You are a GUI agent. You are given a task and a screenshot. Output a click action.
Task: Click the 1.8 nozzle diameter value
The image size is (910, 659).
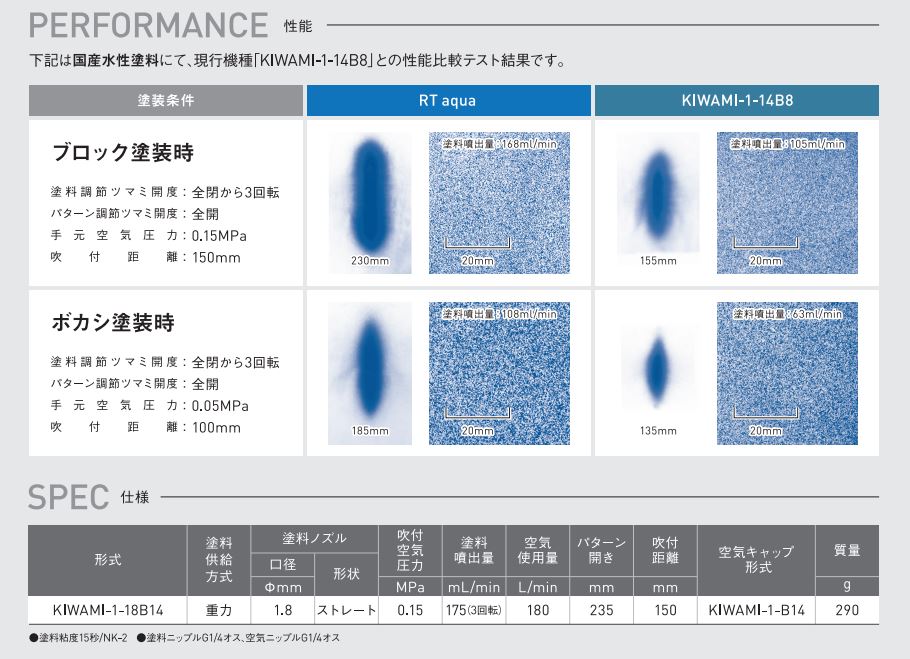[x=283, y=610]
